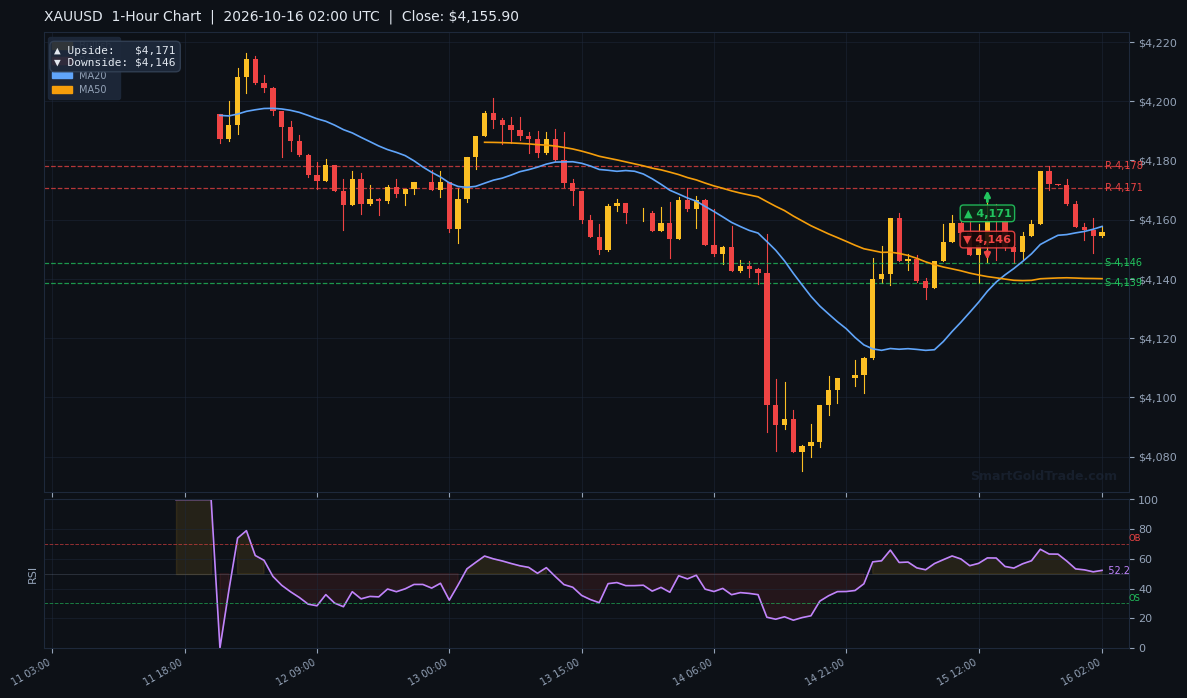Click the 'XAUUSD 1-Hour Chart' title text

click(x=123, y=17)
